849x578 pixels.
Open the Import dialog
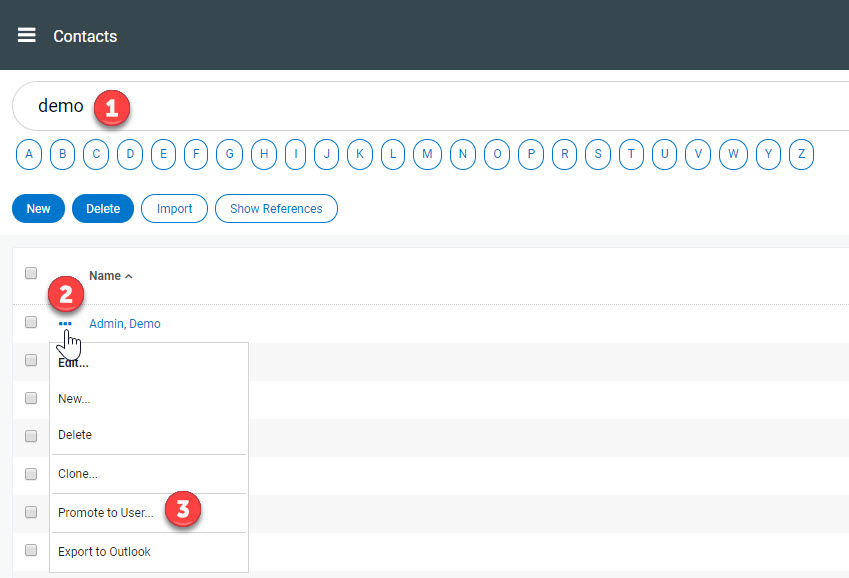click(174, 208)
